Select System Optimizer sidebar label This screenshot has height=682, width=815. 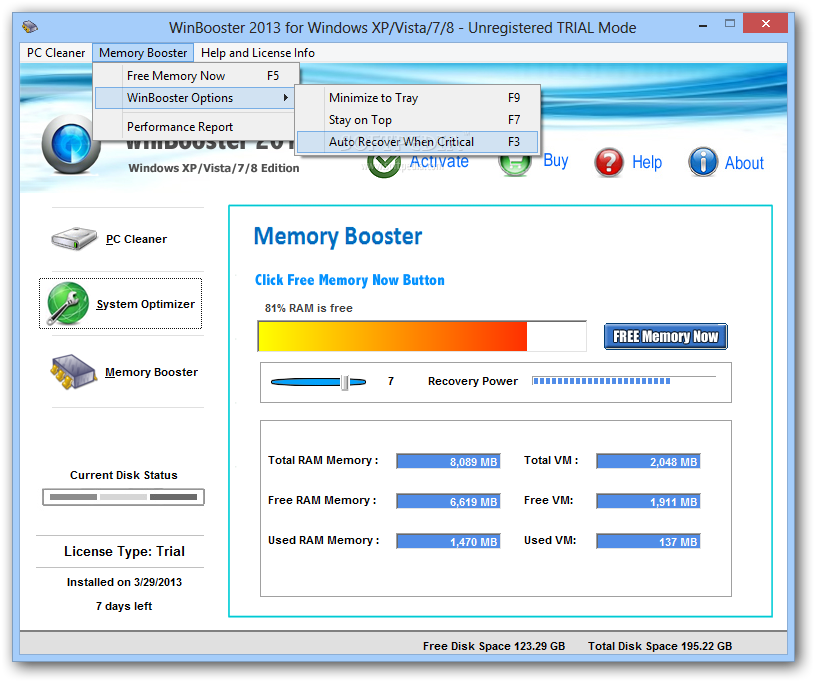146,304
